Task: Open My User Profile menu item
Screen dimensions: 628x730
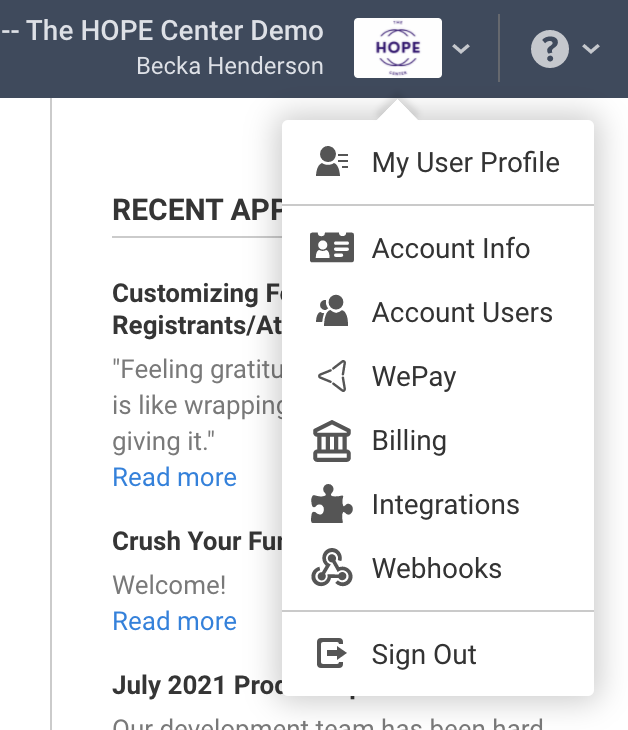Action: coord(465,162)
